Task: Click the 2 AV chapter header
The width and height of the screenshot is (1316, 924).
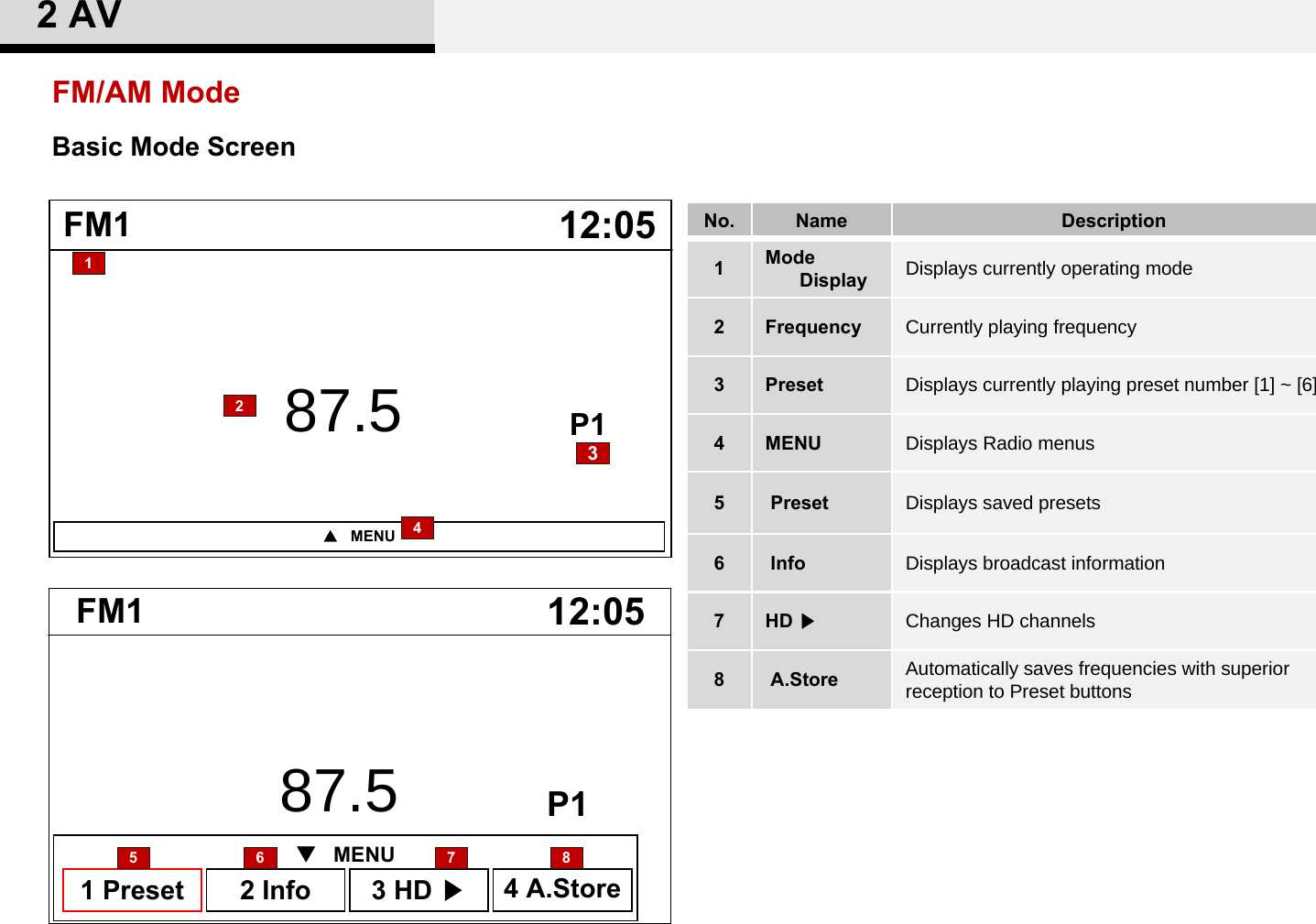Action: point(79,16)
